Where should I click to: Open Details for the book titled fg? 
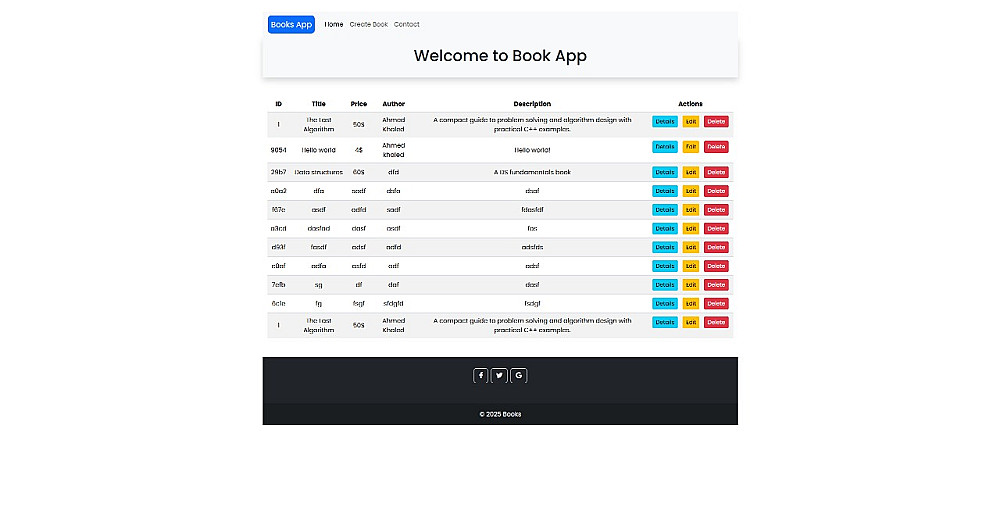(665, 304)
